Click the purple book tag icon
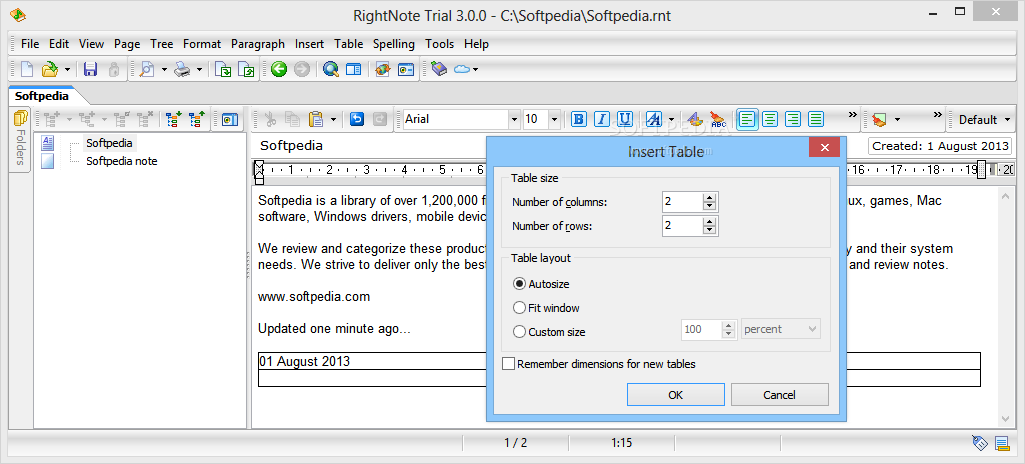Image resolution: width=1025 pixels, height=464 pixels. point(439,69)
